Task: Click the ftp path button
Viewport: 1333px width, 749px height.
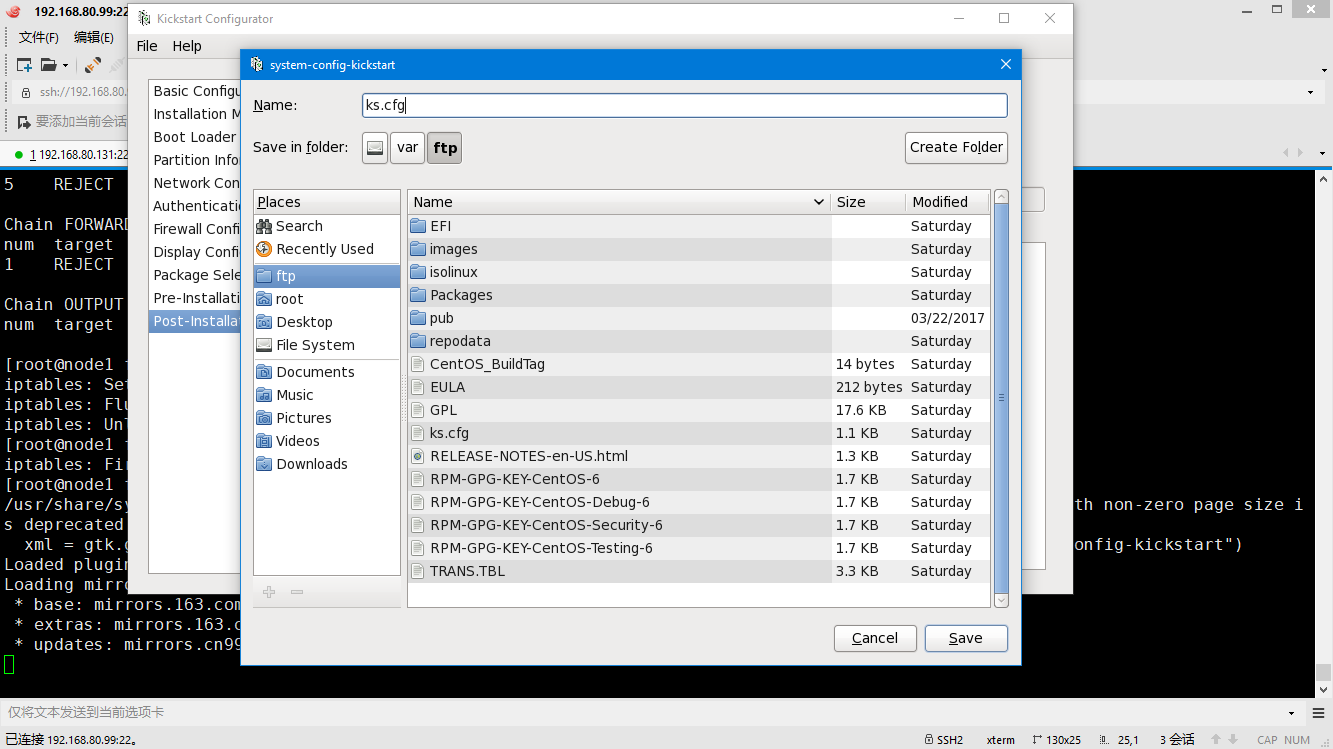Action: click(445, 147)
